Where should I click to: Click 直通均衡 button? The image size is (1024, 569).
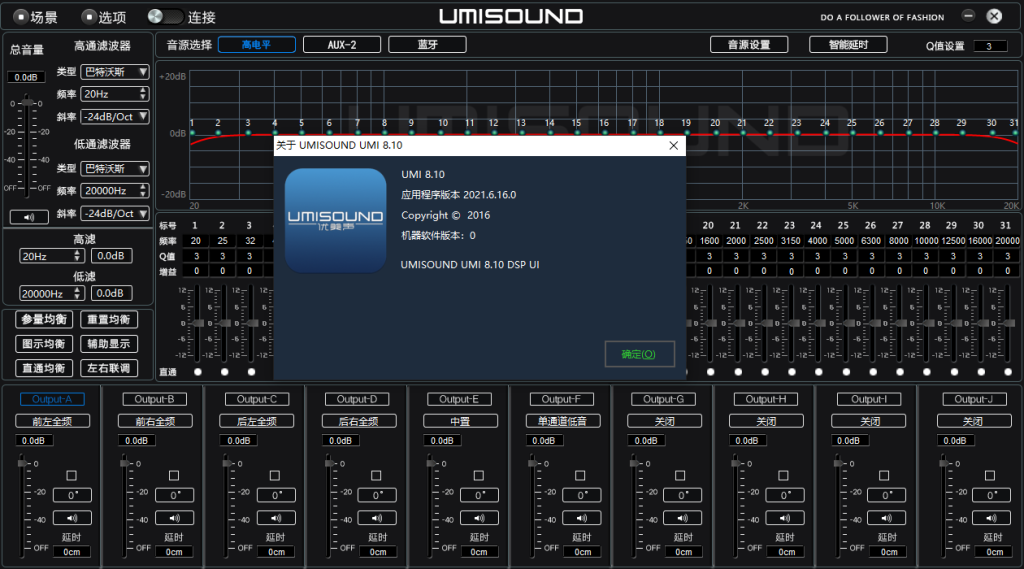[44, 368]
